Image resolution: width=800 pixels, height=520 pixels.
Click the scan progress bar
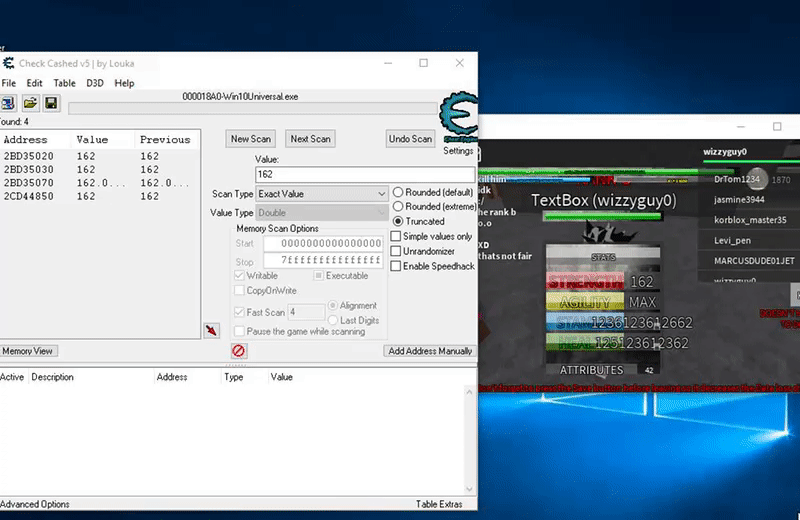click(253, 109)
